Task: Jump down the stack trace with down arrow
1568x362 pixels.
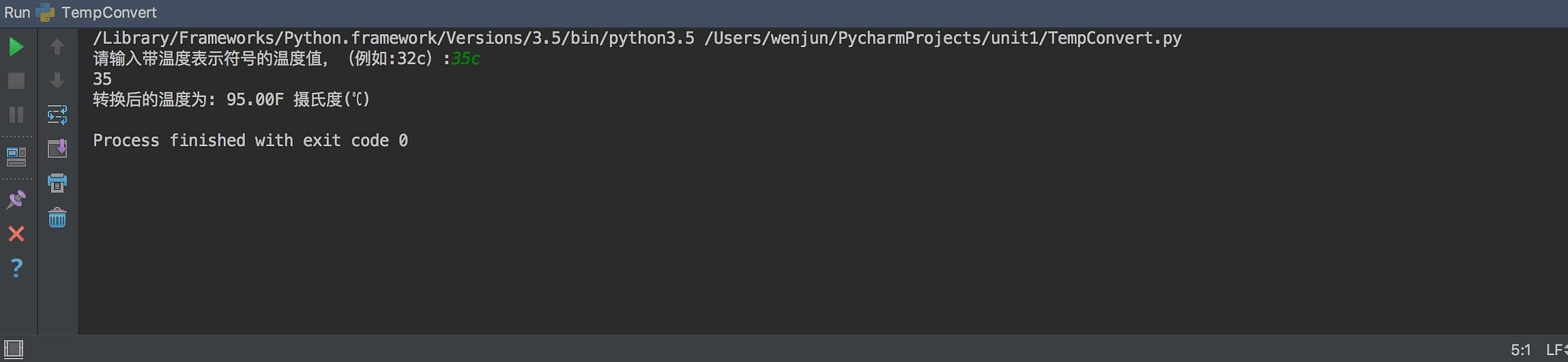Action: [x=57, y=81]
